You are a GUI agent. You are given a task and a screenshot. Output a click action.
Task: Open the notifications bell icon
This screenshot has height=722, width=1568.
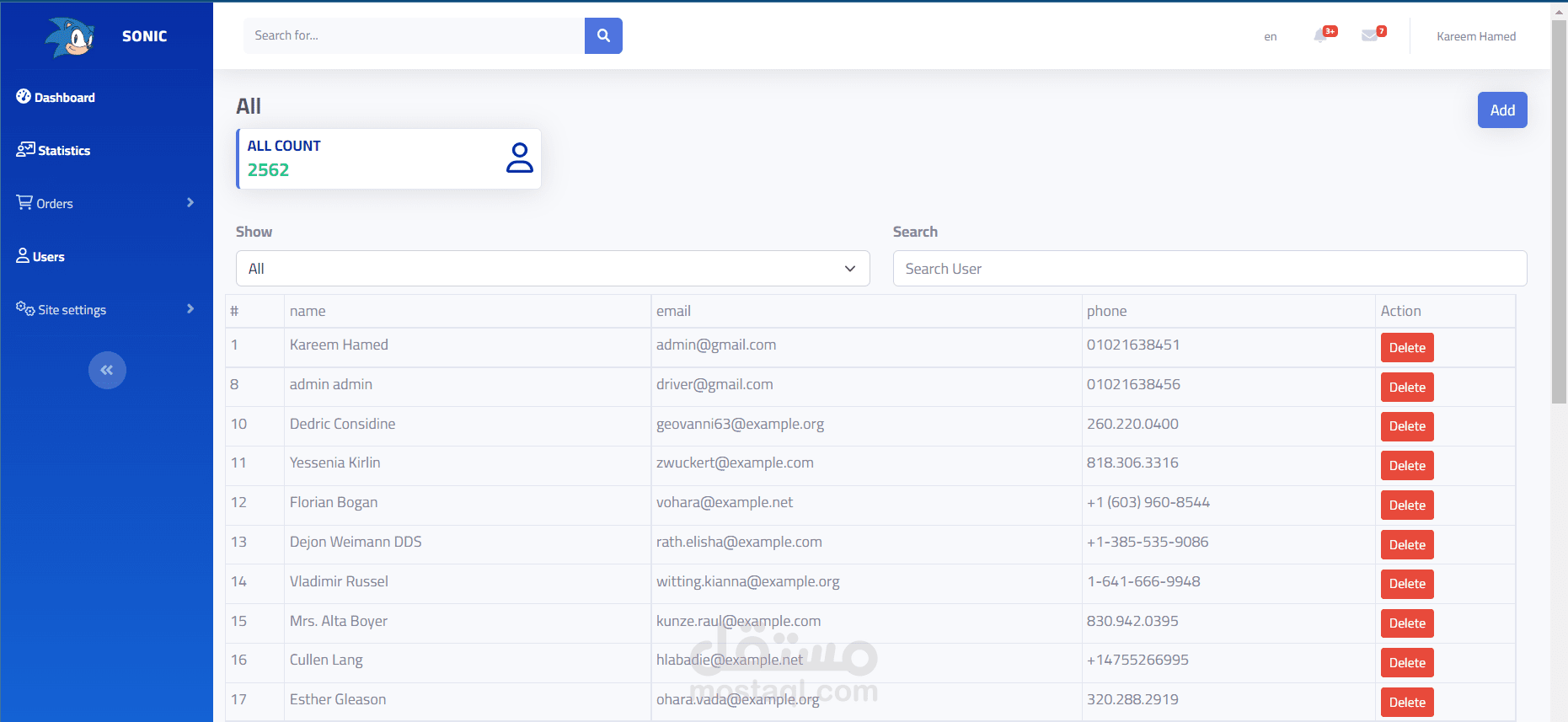point(1320,35)
